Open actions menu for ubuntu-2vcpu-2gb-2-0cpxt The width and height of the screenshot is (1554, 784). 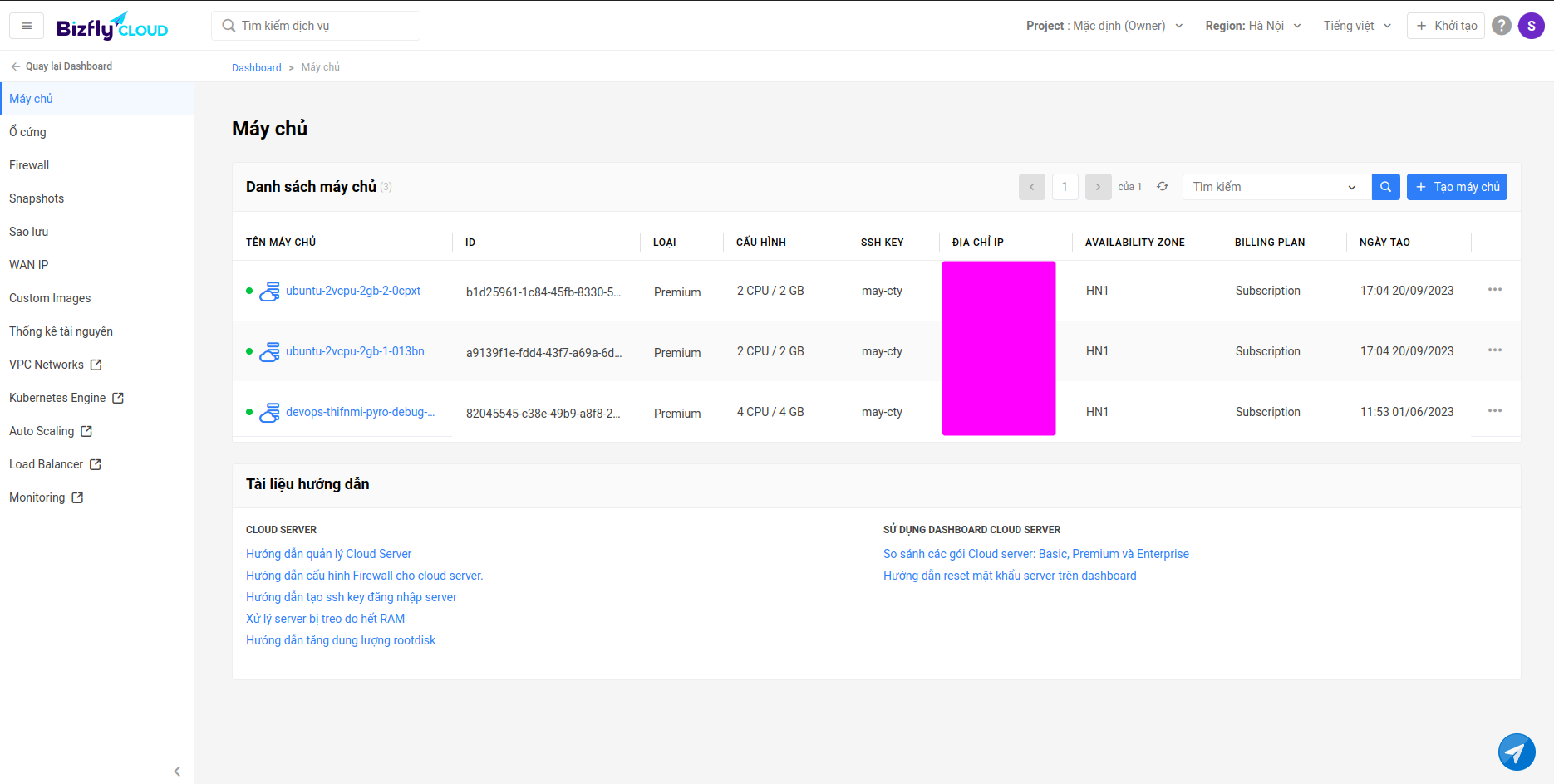click(x=1494, y=290)
